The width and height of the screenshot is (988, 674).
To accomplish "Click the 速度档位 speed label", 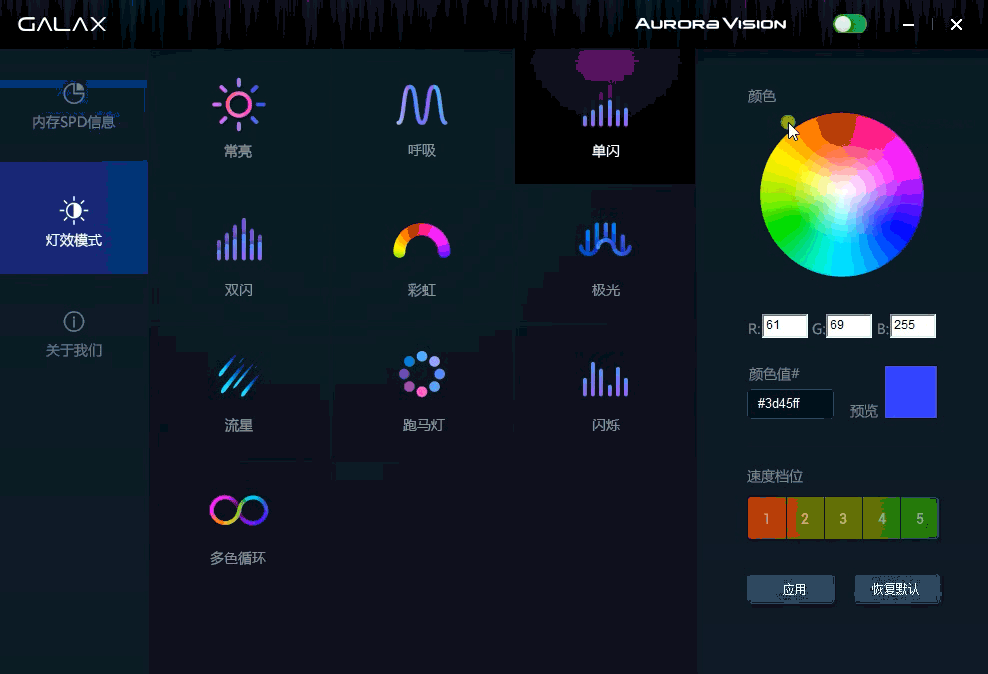I will coord(775,476).
